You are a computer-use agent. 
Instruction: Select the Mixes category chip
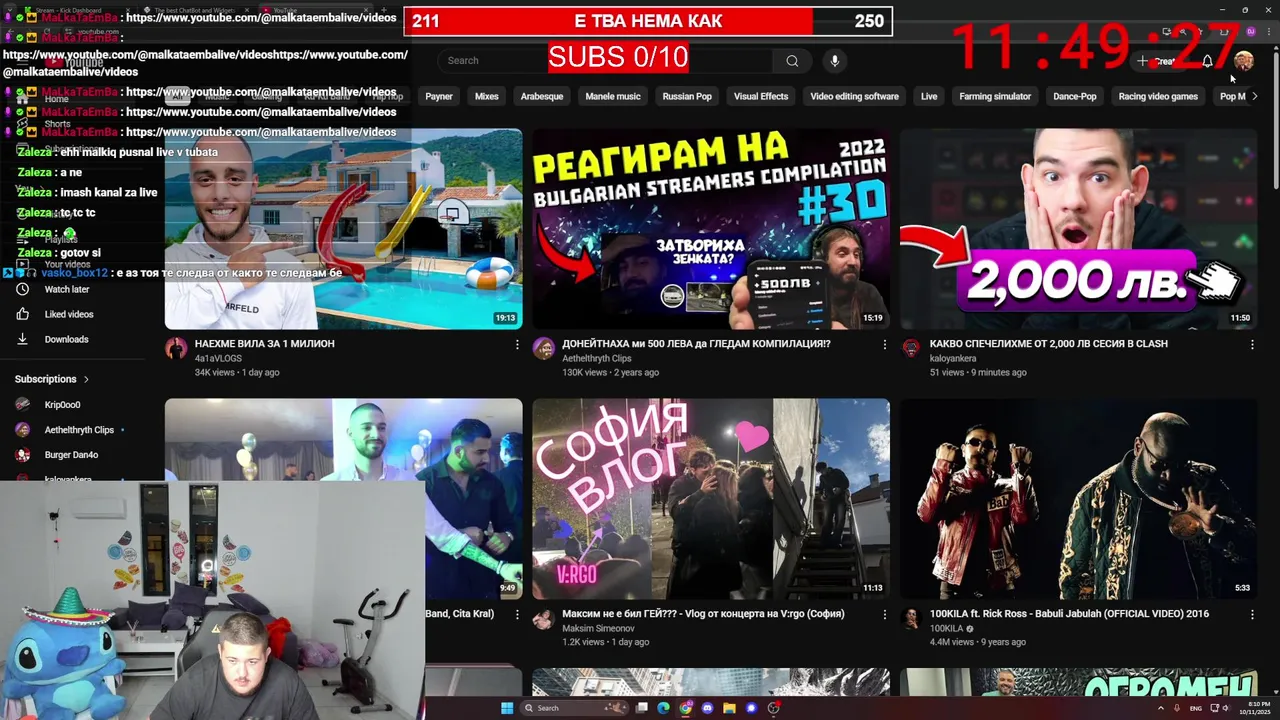487,96
